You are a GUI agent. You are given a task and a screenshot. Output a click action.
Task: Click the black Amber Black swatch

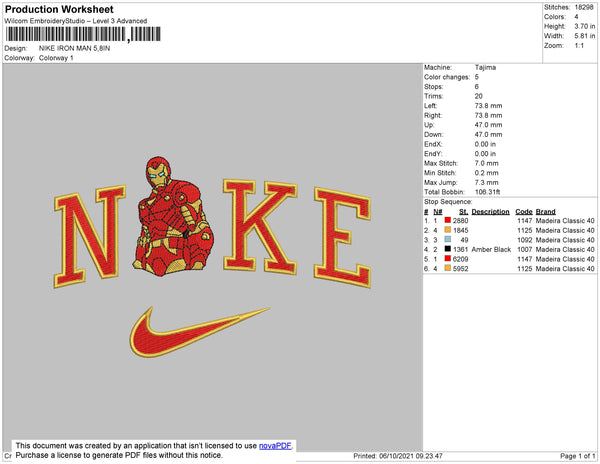447,249
